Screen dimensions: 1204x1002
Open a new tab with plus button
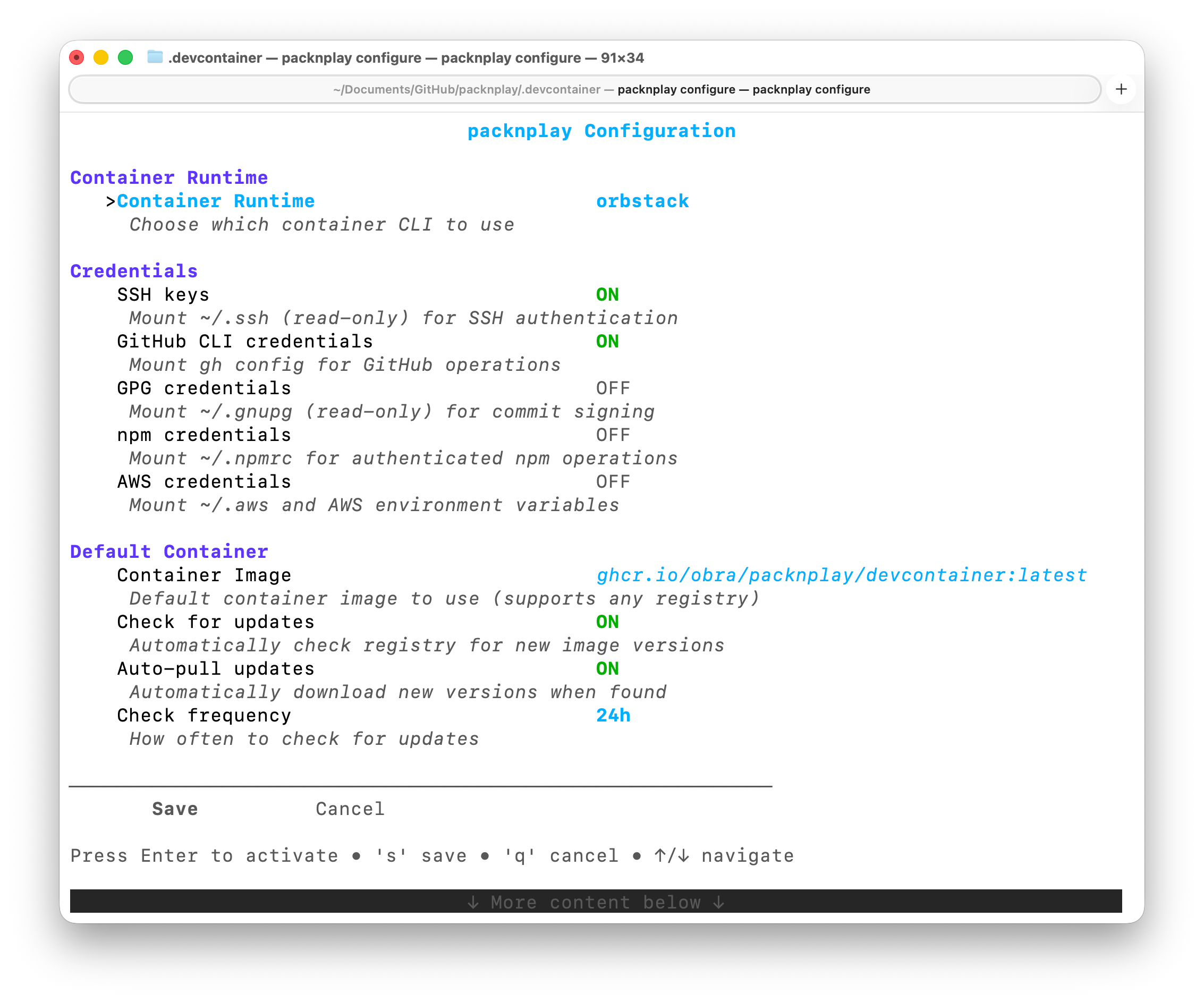point(1121,89)
